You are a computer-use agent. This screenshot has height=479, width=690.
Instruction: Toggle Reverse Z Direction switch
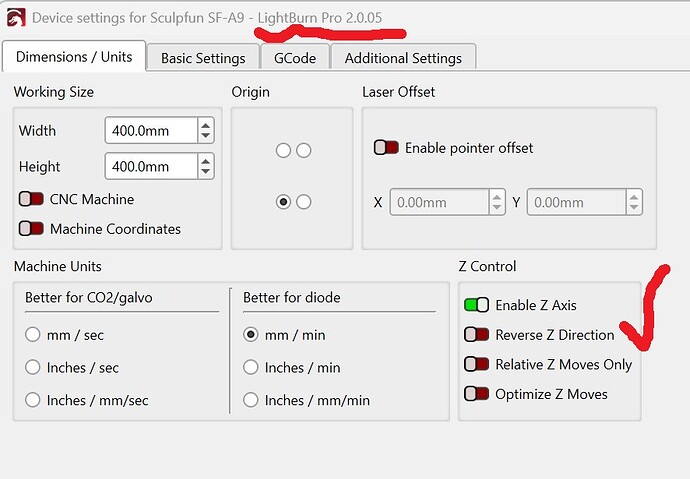coord(477,334)
